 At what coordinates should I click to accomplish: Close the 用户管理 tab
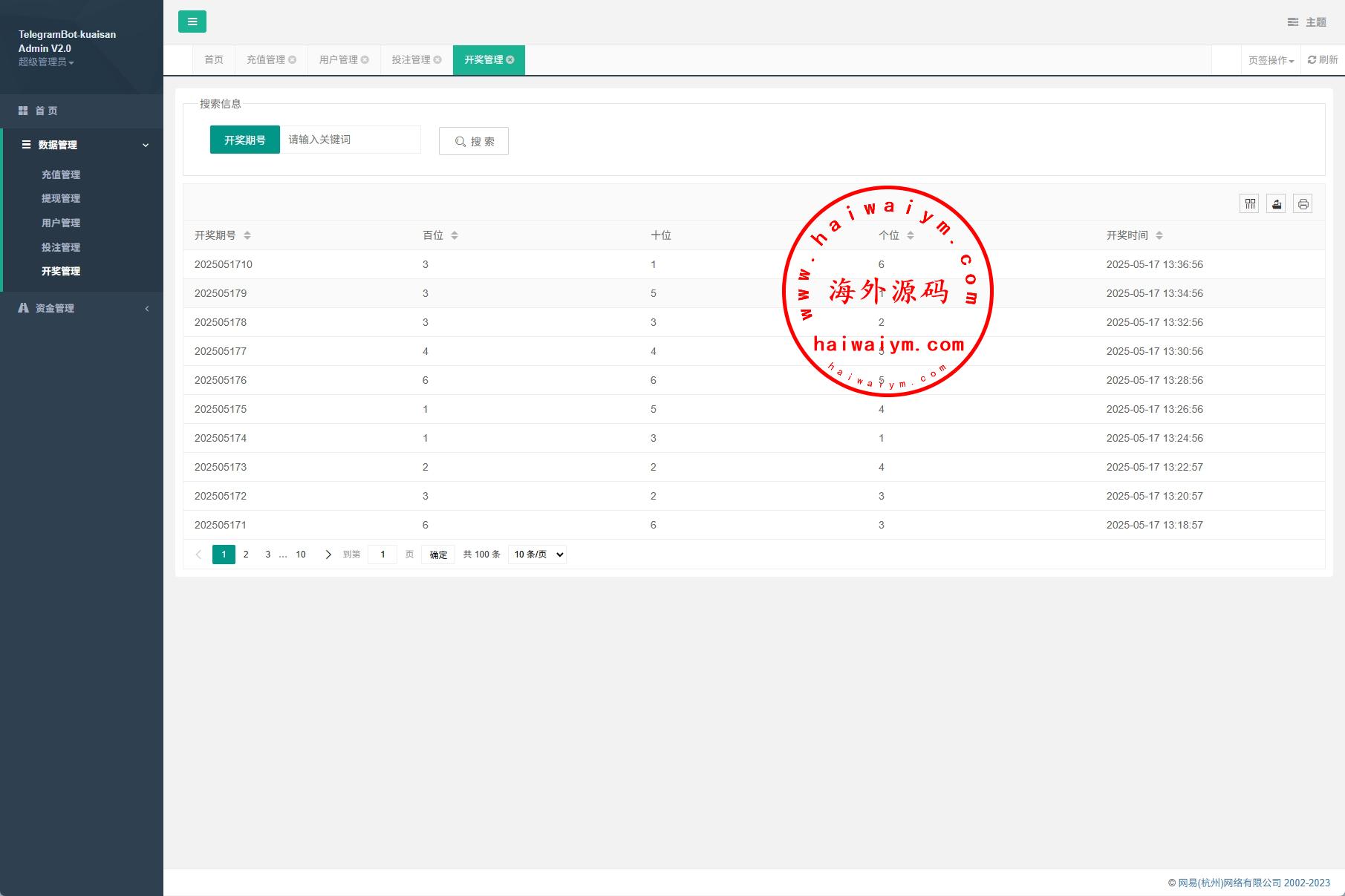pos(365,60)
